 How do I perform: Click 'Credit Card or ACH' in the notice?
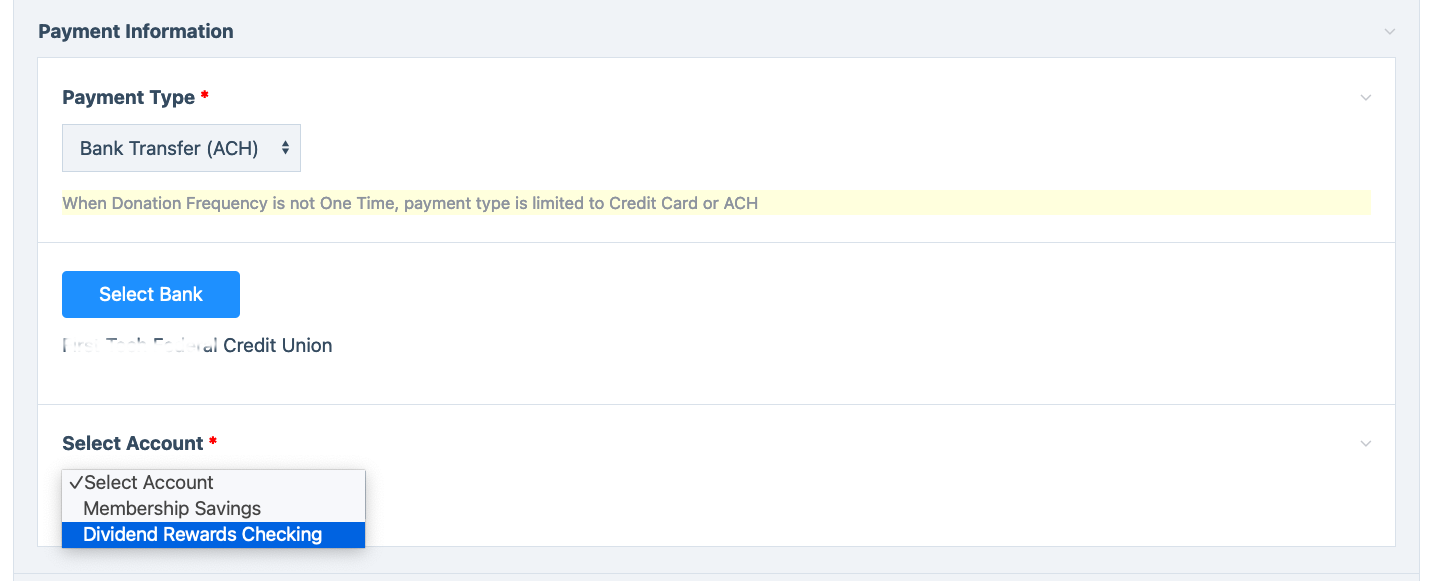679,203
